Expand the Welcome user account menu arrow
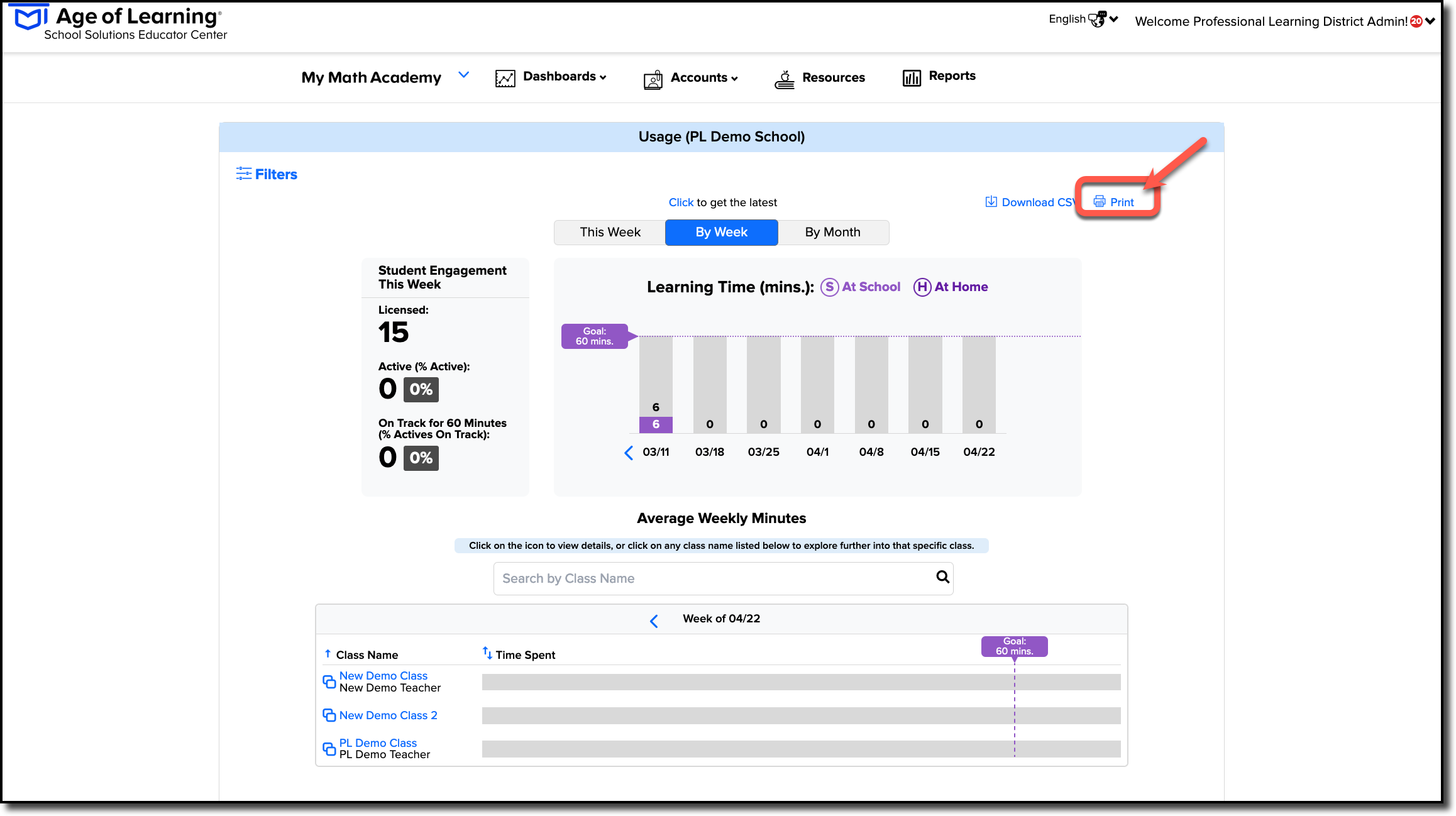 1430,21
